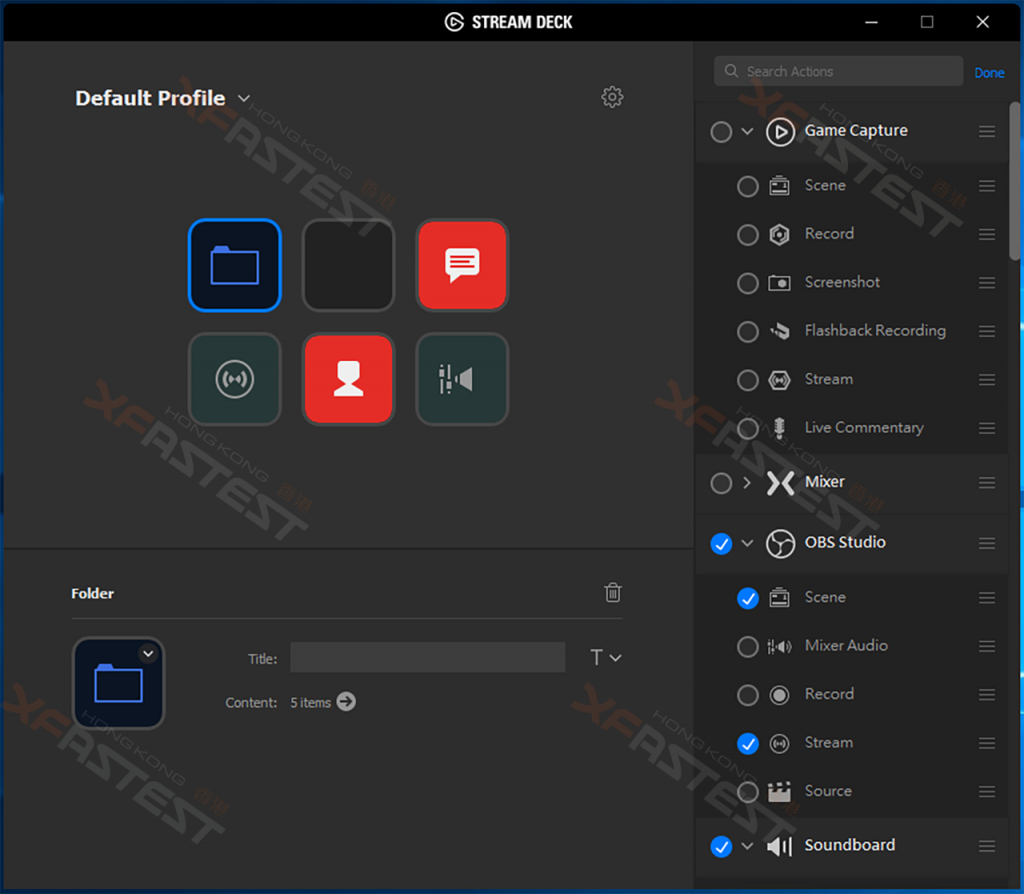Viewport: 1024px width, 894px height.
Task: Uncheck the OBS Studio Scene checkbox
Action: [748, 598]
